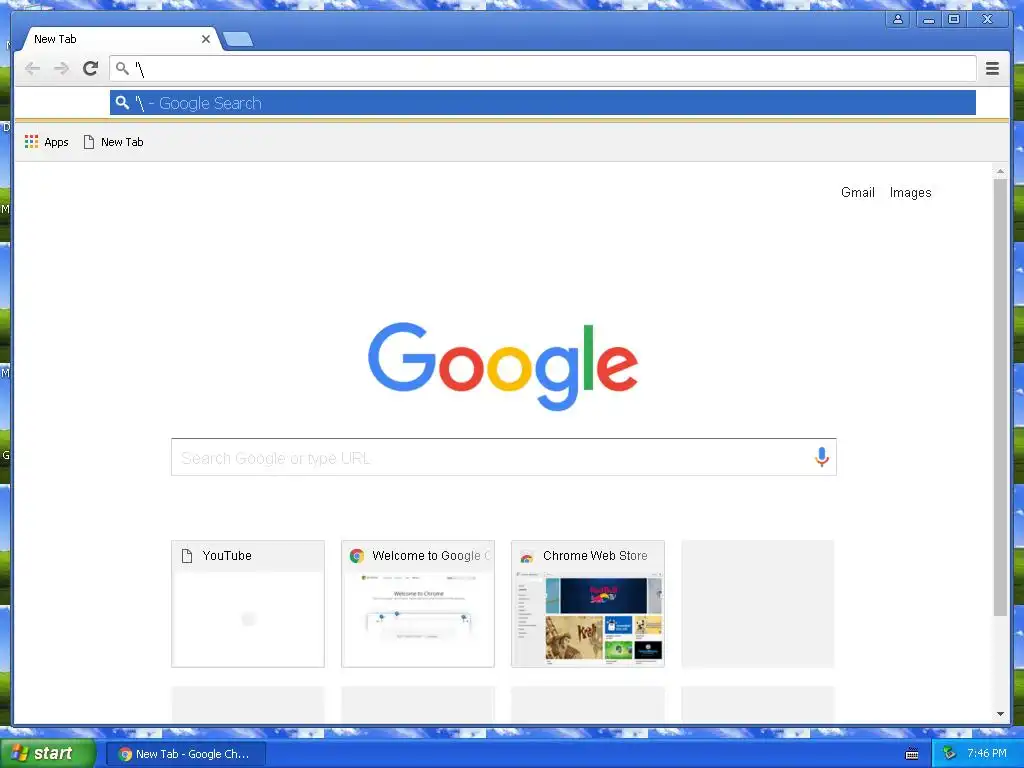Click the forward navigation arrow

click(61, 69)
